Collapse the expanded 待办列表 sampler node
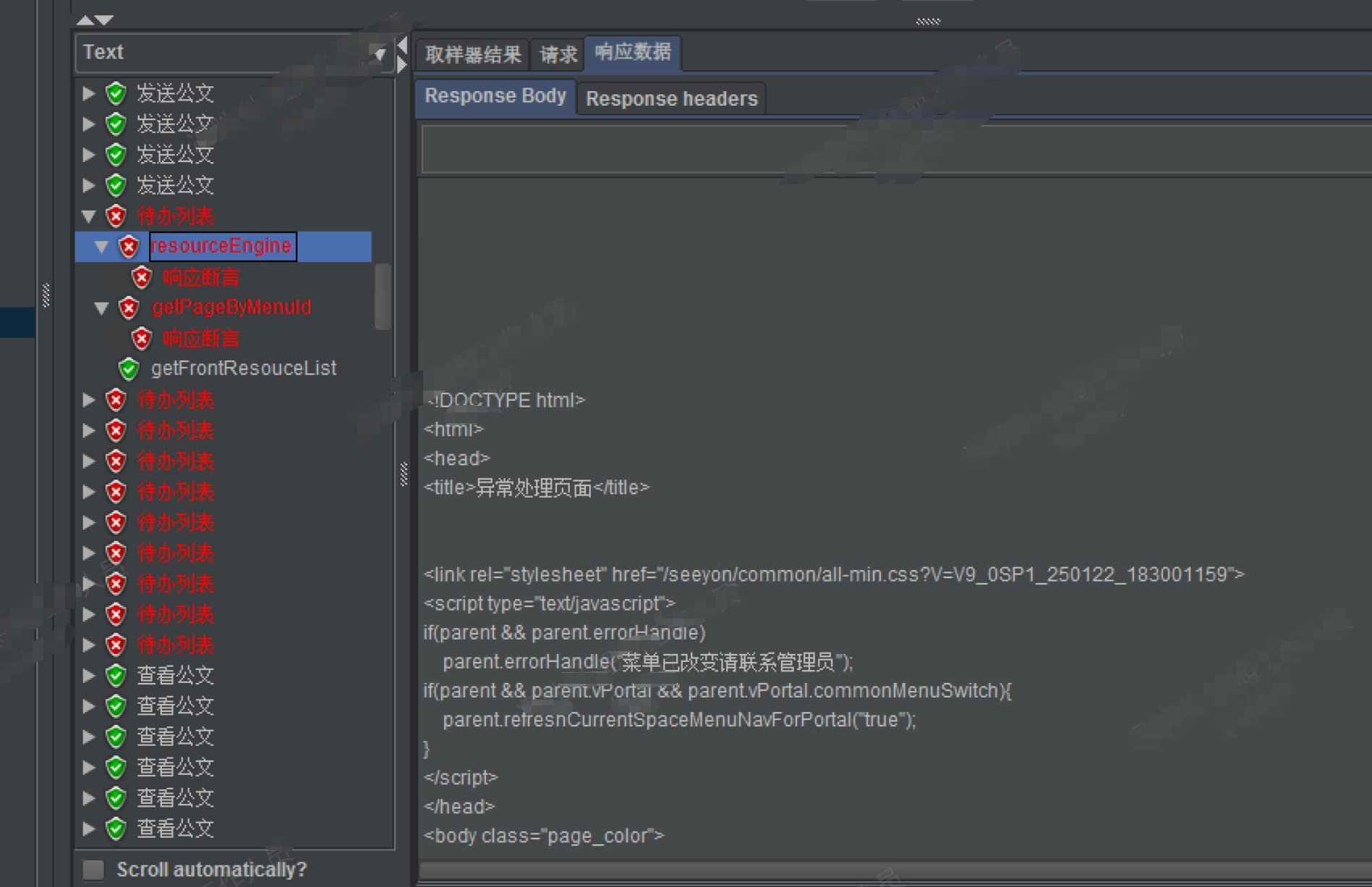The width and height of the screenshot is (1372, 887). pyautogui.click(x=89, y=216)
